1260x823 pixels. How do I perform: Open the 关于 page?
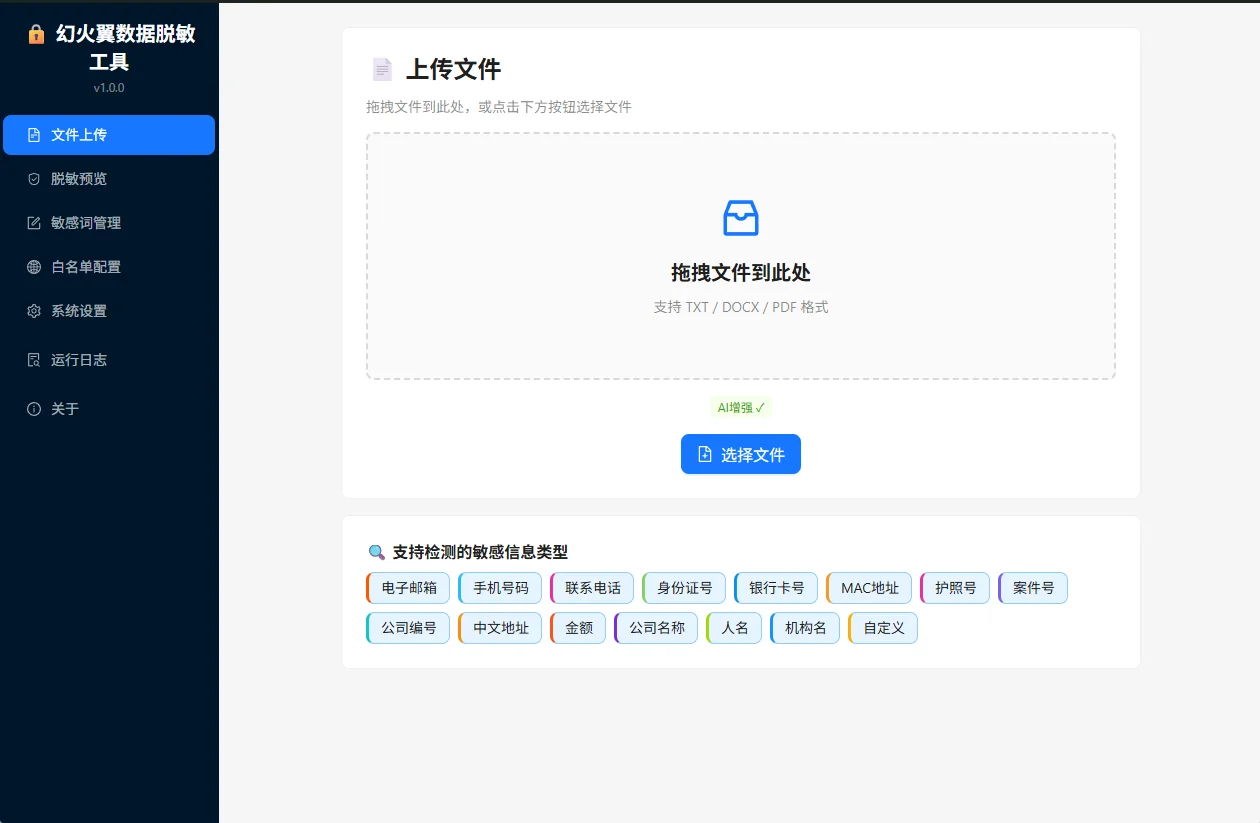[x=109, y=409]
